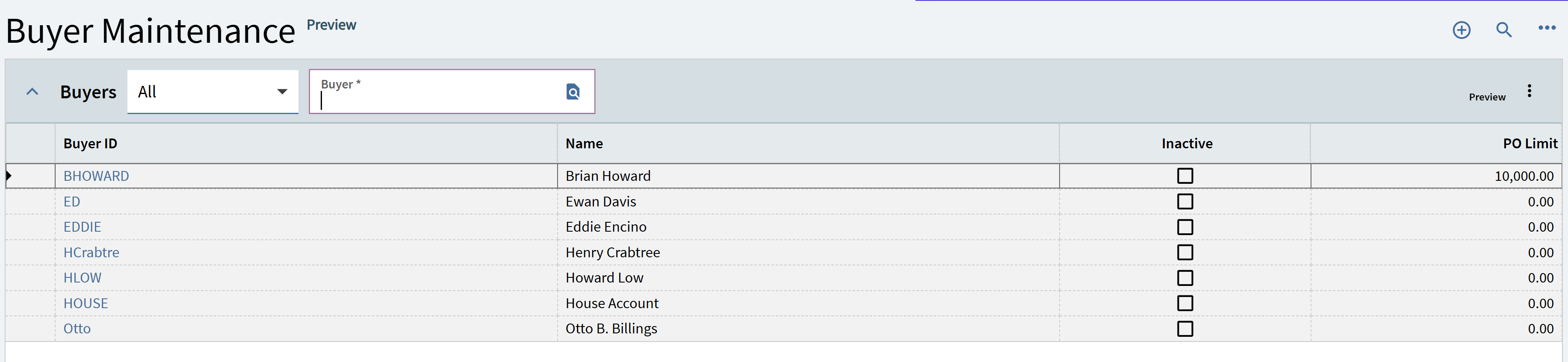
Task: Sort grid by PO Limit column header
Action: (1529, 144)
